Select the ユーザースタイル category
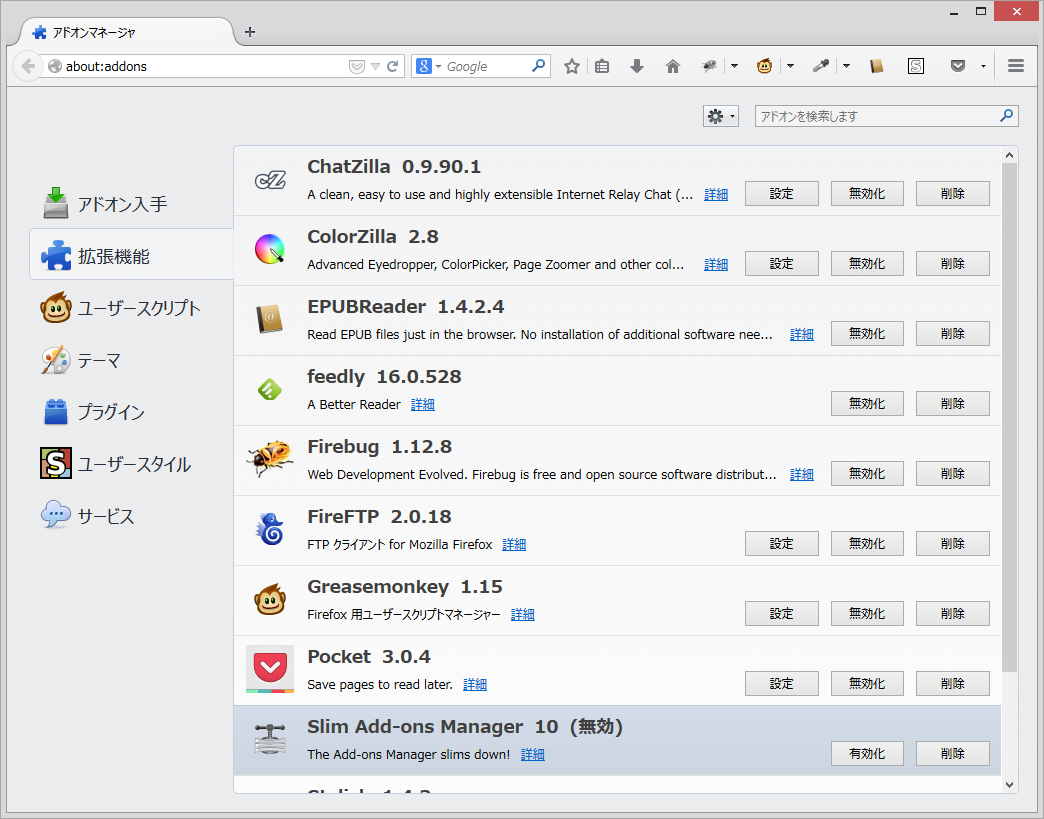1044x819 pixels. [132, 464]
